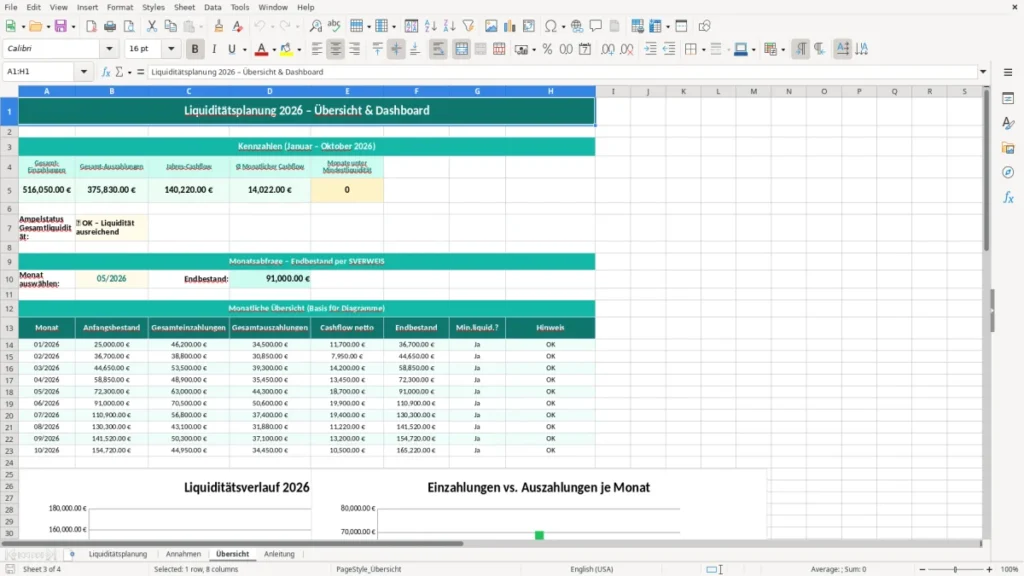Click Sort Descending icon

pos(449,26)
